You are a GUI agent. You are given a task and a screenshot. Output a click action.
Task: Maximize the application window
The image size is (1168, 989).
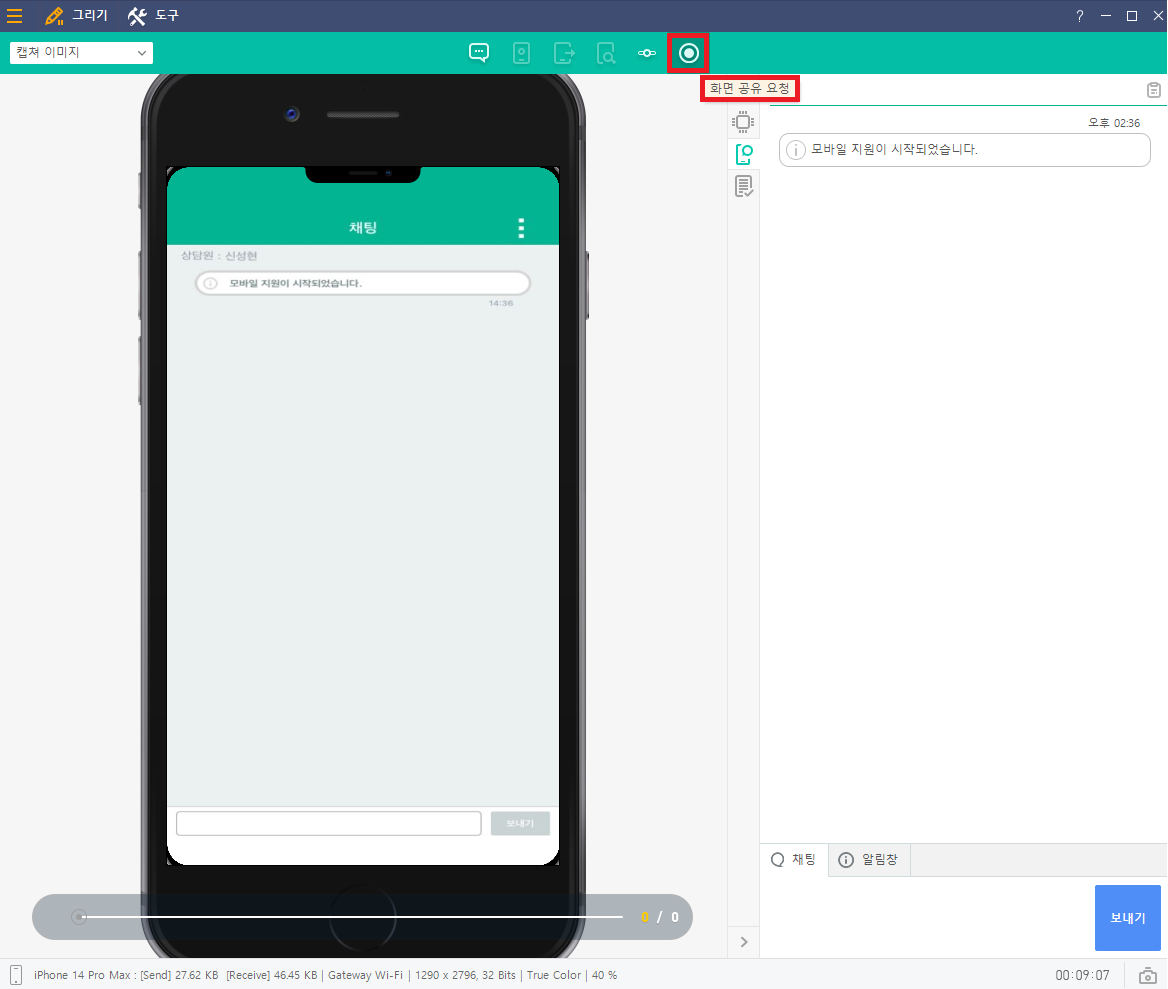[x=1132, y=16]
